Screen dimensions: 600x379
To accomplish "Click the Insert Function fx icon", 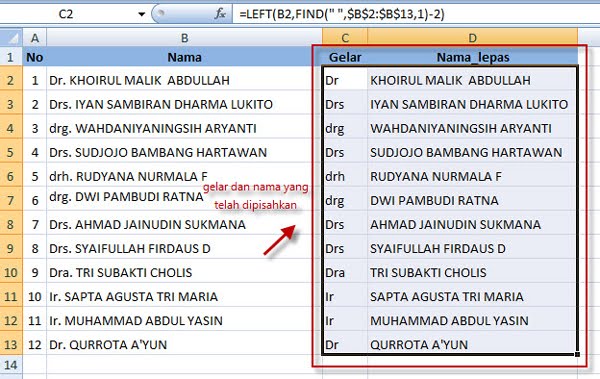I will pos(220,14).
